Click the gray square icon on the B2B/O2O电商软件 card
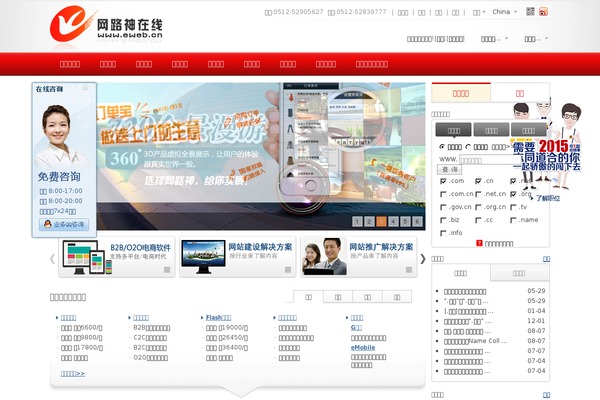This screenshot has height=400, width=600. 167,270
